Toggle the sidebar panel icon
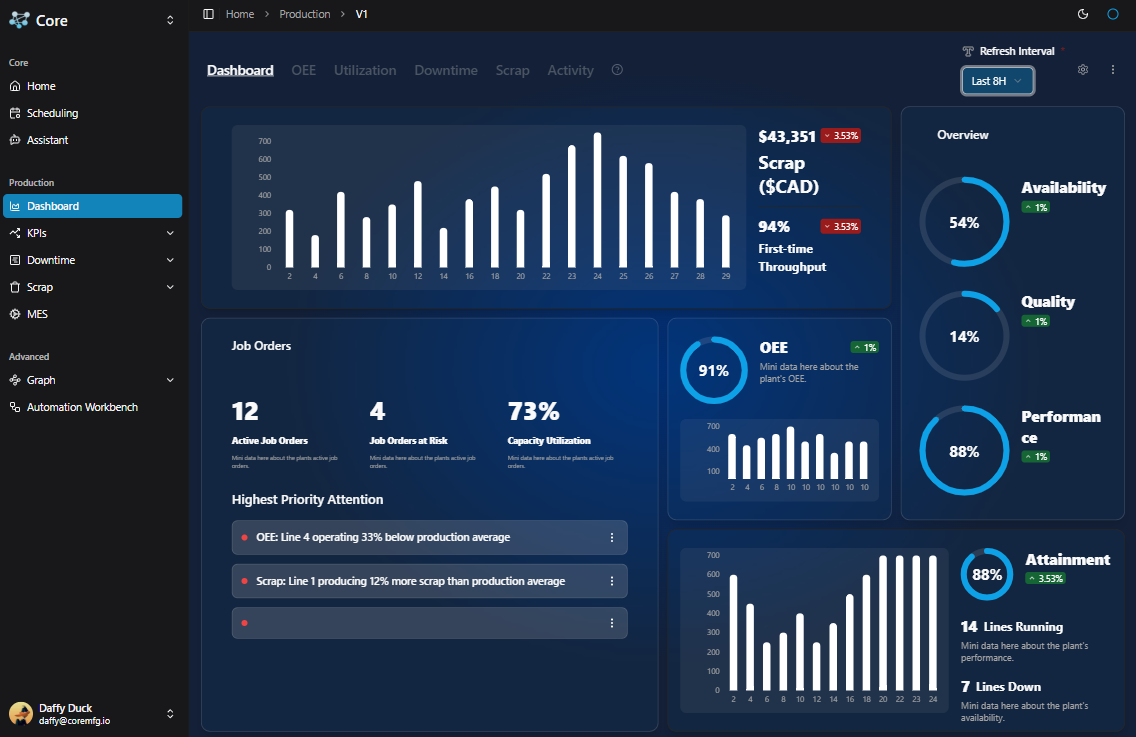This screenshot has height=737, width=1136. 208,14
